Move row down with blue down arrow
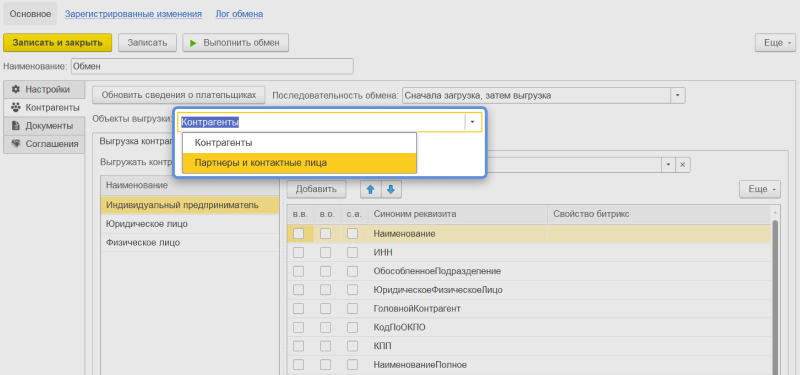The height and width of the screenshot is (375, 800). [391, 189]
